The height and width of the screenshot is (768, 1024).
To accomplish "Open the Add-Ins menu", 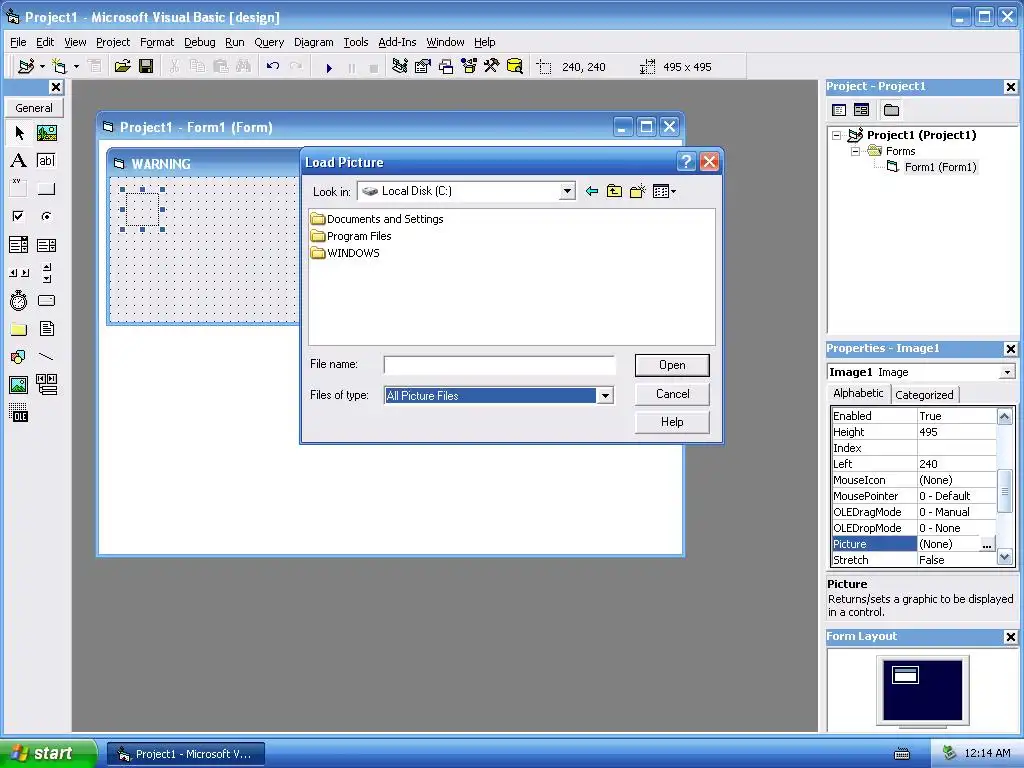I will 397,42.
